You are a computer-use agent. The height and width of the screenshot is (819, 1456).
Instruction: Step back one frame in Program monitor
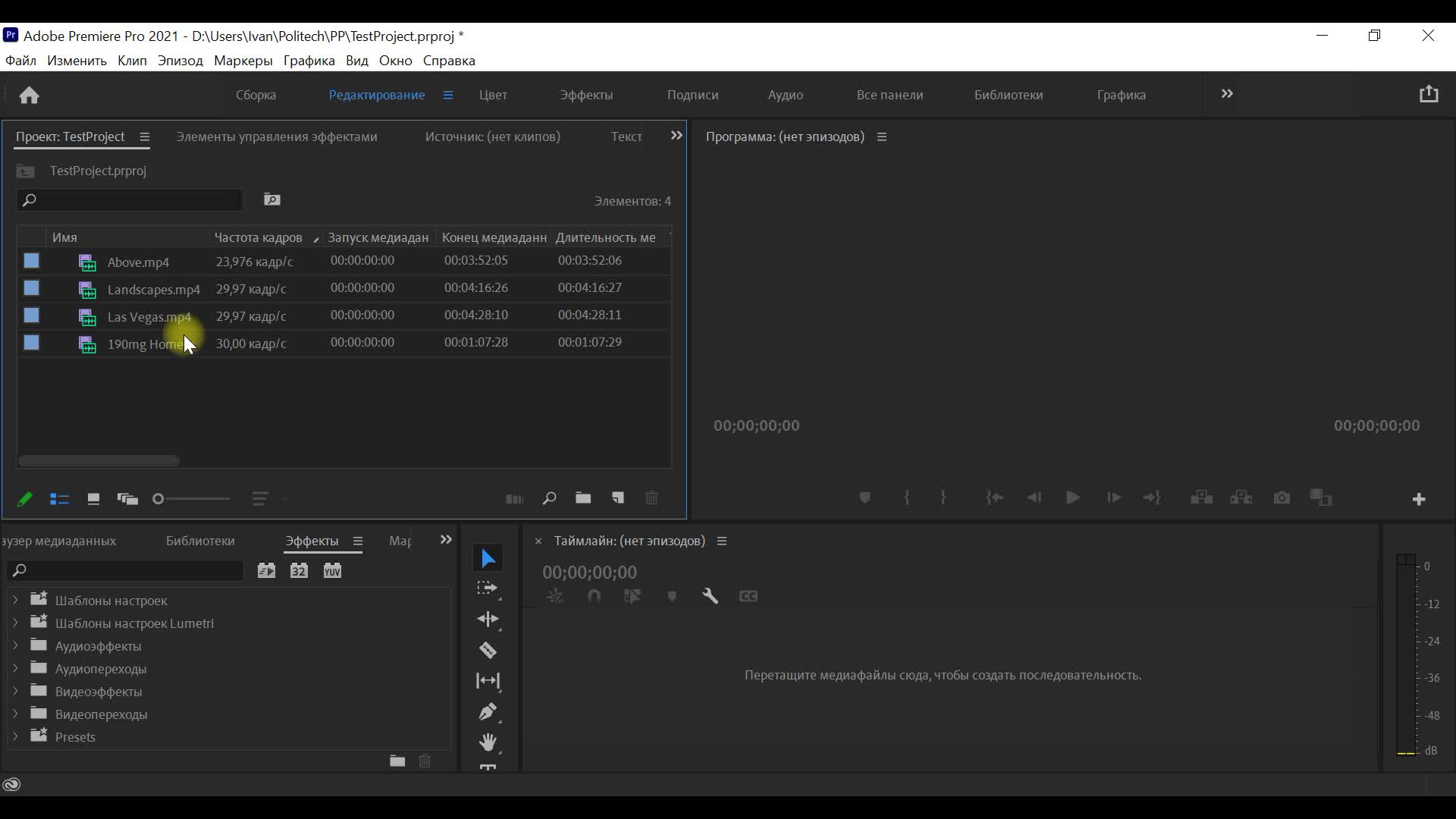pos(1034,498)
